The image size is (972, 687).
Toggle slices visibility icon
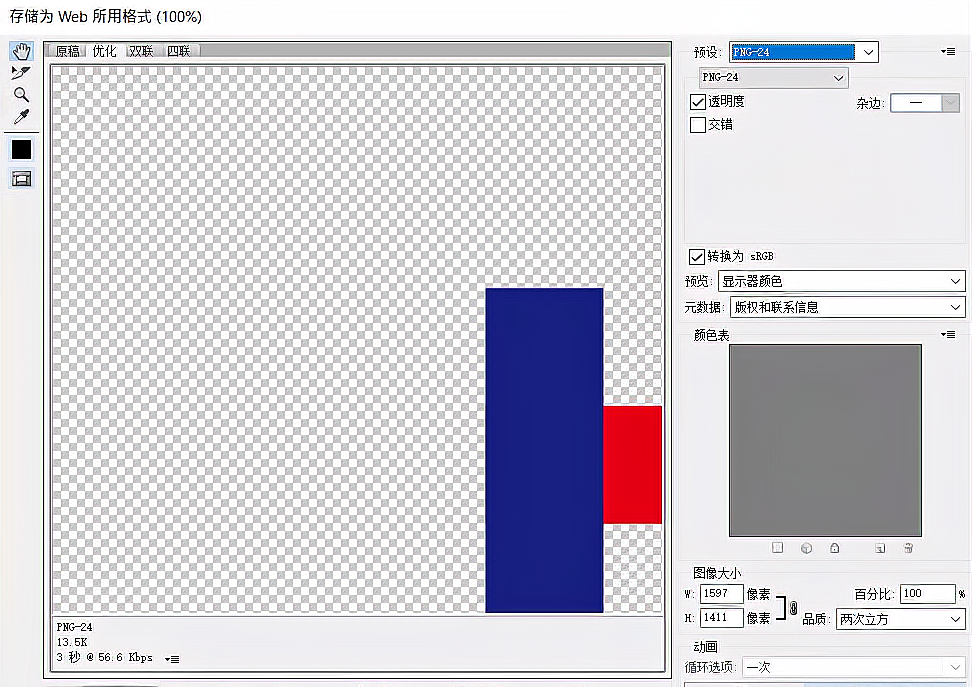coord(22,179)
